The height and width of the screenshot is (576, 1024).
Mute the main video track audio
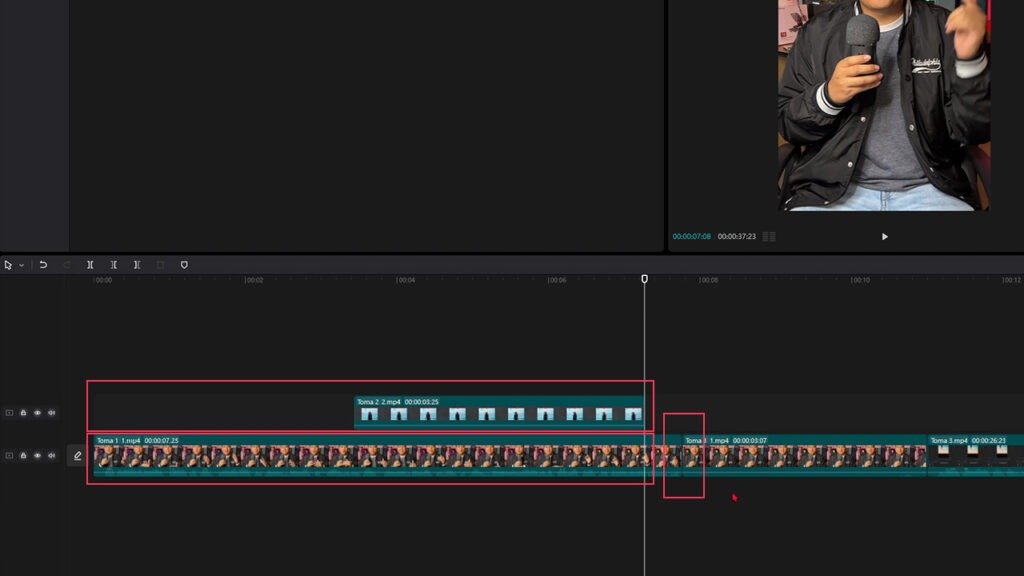point(52,455)
